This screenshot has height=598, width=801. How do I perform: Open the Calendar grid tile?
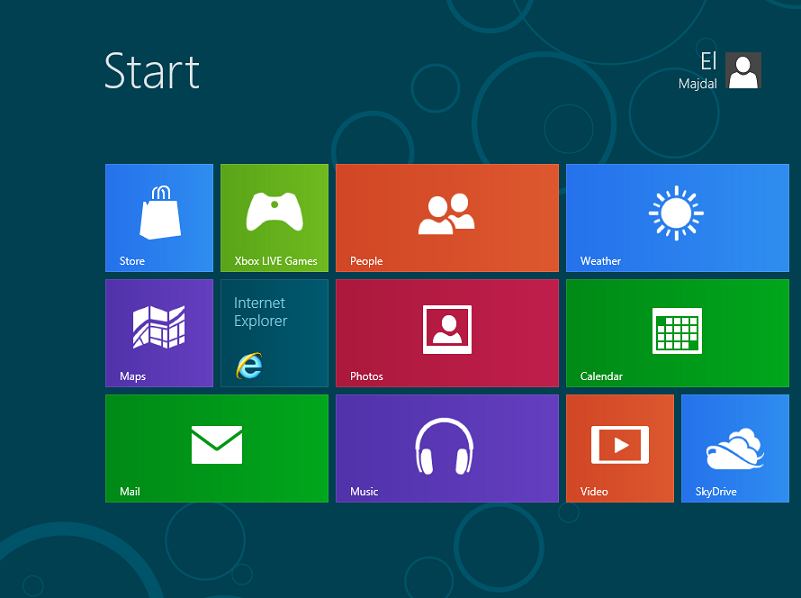click(676, 332)
